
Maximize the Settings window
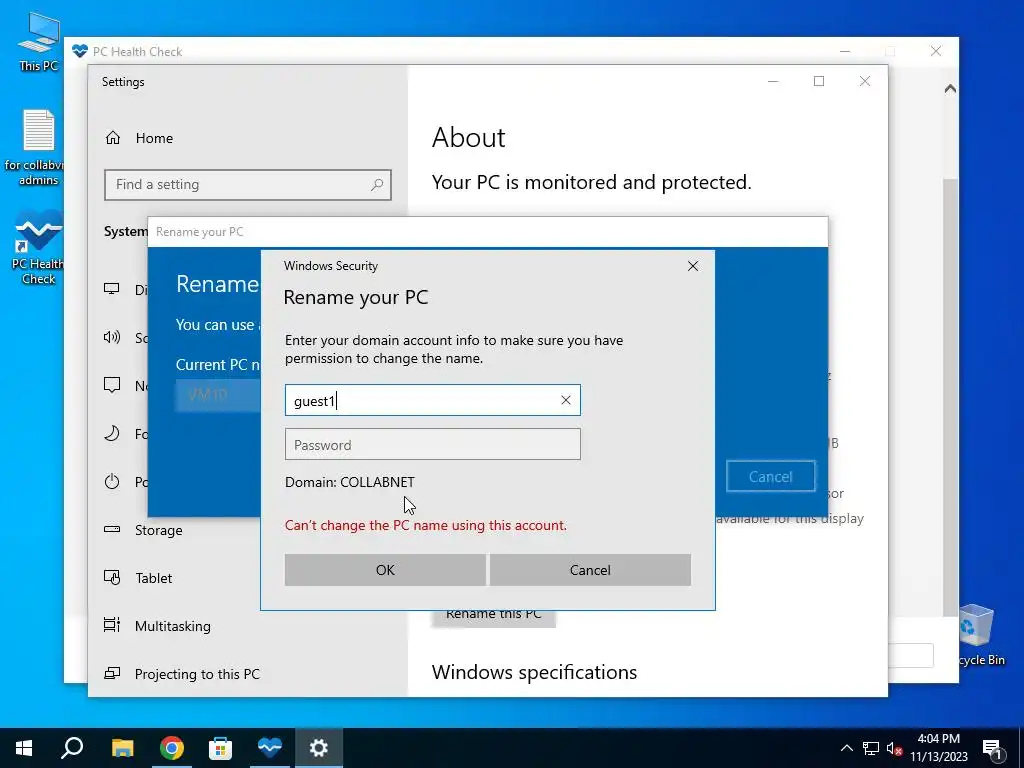[819, 81]
